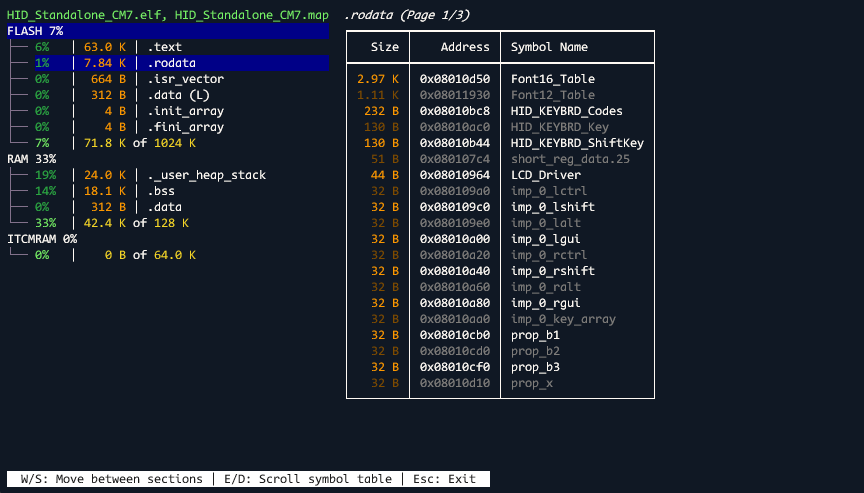864x493 pixels.
Task: Select the .fini_array section entry
Action: (x=185, y=127)
